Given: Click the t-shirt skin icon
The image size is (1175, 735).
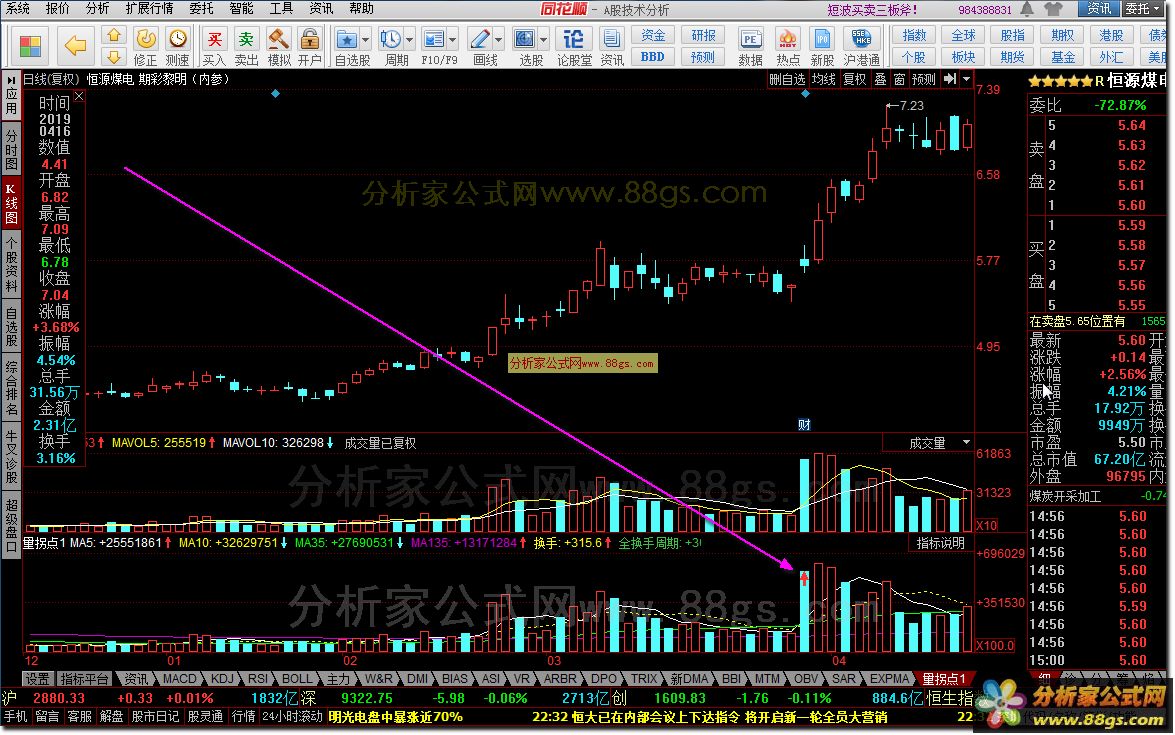Looking at the screenshot, I should (x=1053, y=9).
